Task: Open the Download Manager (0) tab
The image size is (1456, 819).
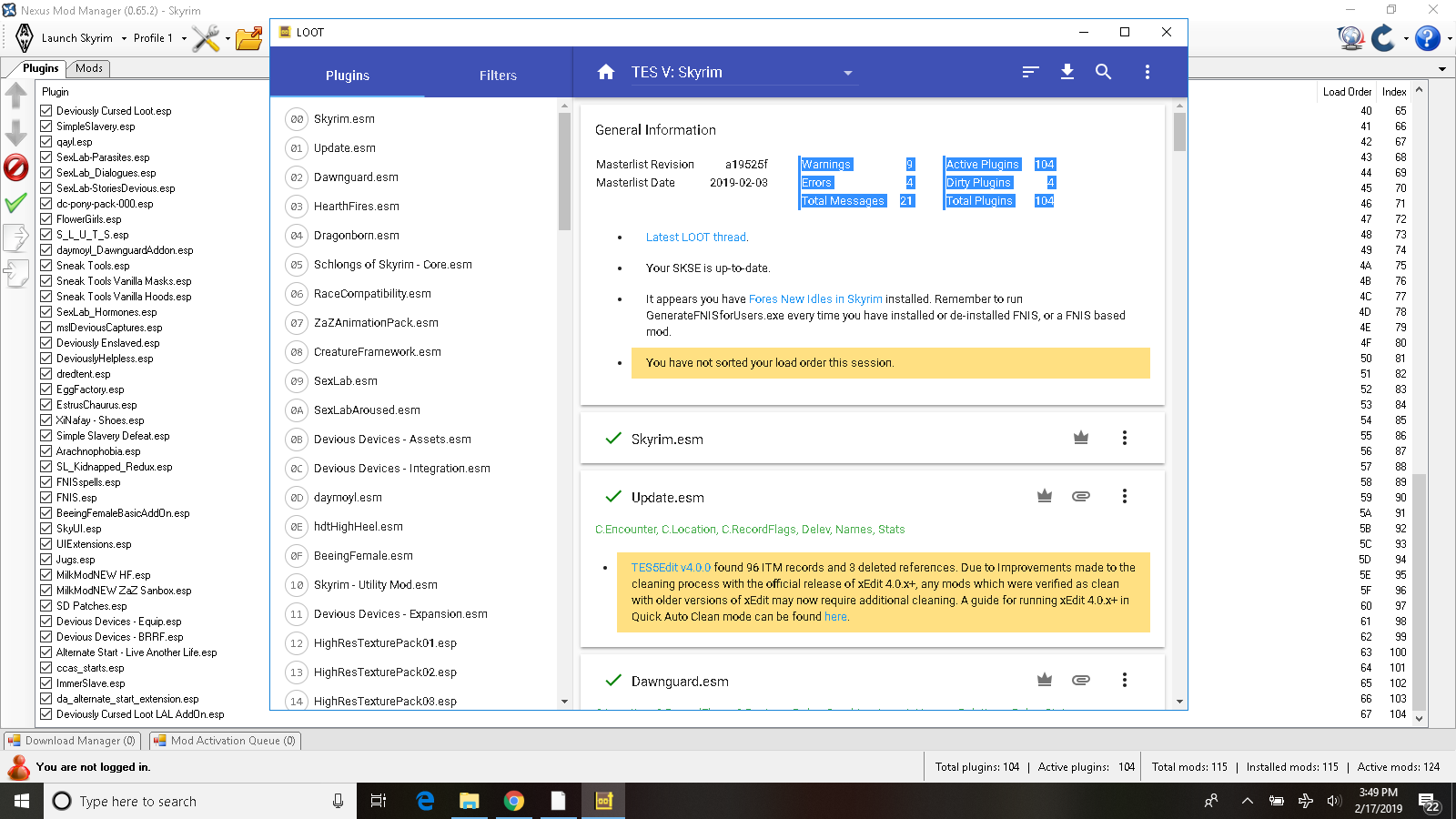Action: pos(73,741)
